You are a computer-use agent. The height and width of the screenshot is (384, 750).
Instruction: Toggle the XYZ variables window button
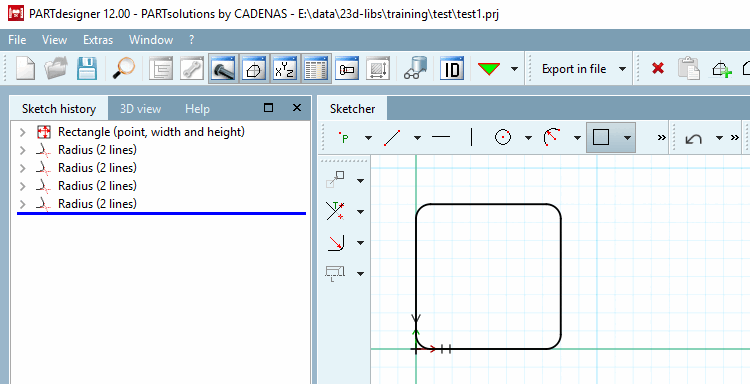pyautogui.click(x=285, y=68)
